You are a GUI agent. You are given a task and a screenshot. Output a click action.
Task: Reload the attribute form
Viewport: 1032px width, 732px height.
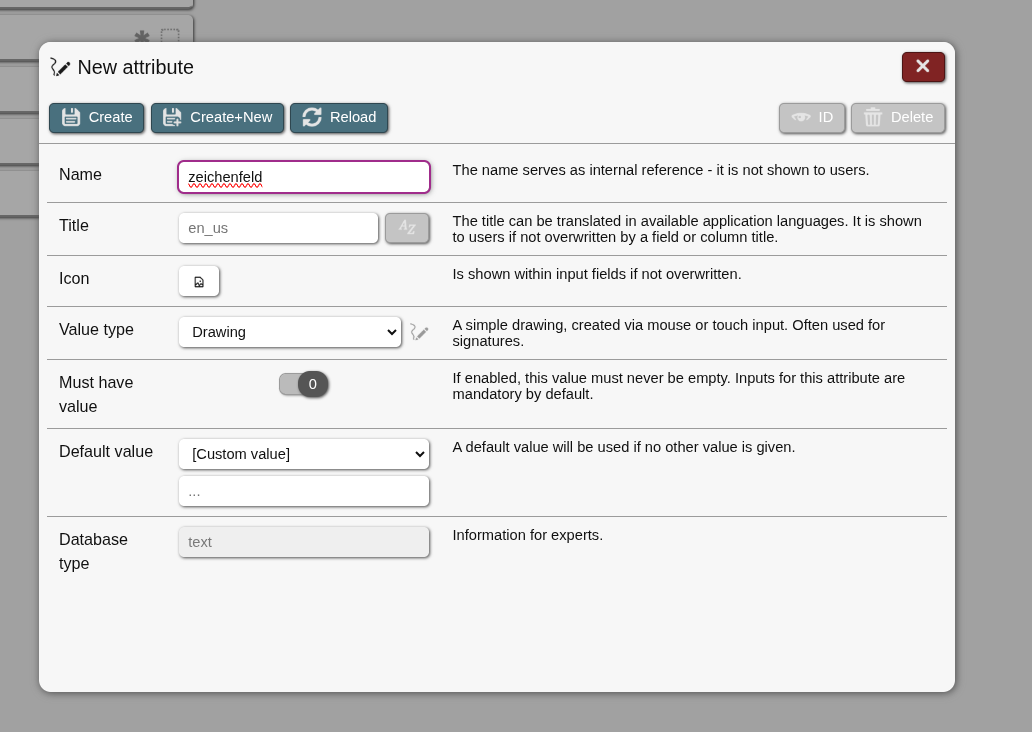[x=339, y=118]
